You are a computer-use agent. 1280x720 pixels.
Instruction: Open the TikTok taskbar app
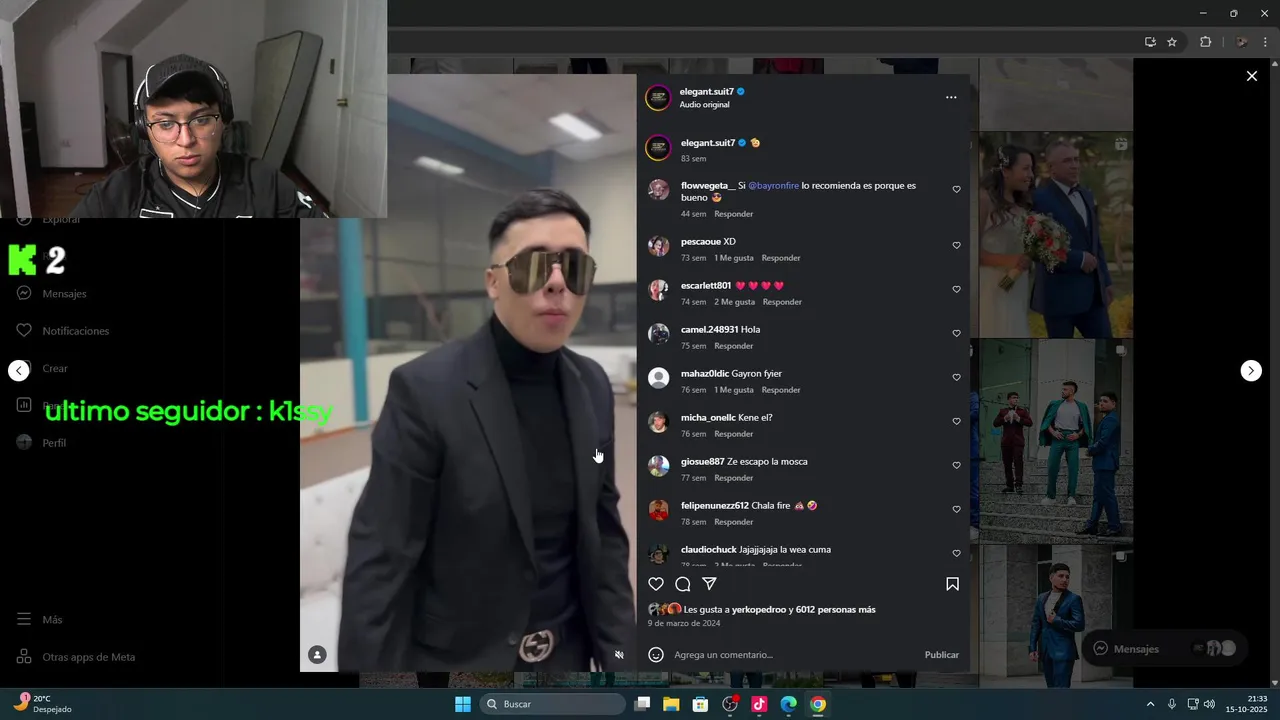click(x=759, y=704)
